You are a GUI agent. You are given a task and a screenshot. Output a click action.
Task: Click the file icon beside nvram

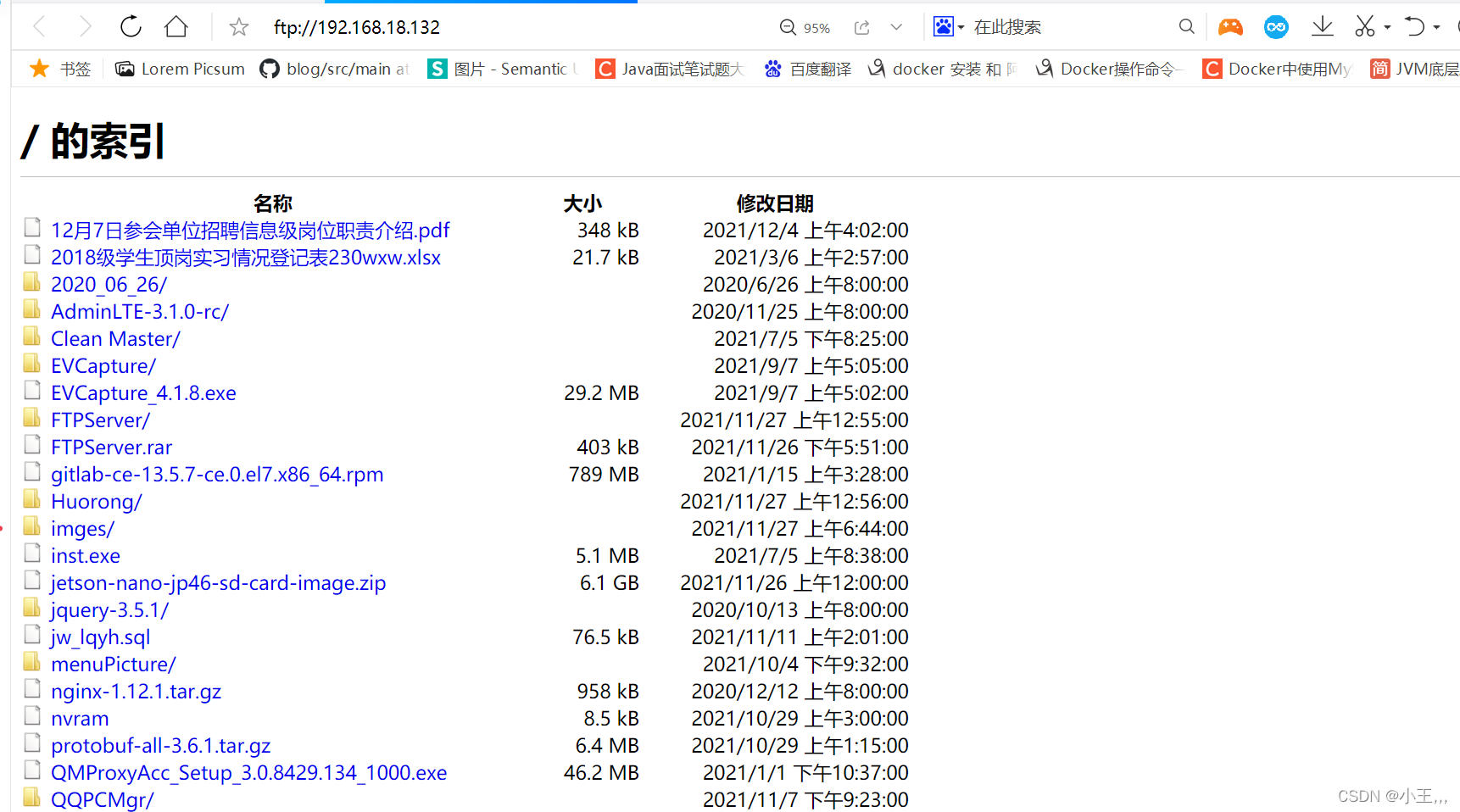[32, 715]
